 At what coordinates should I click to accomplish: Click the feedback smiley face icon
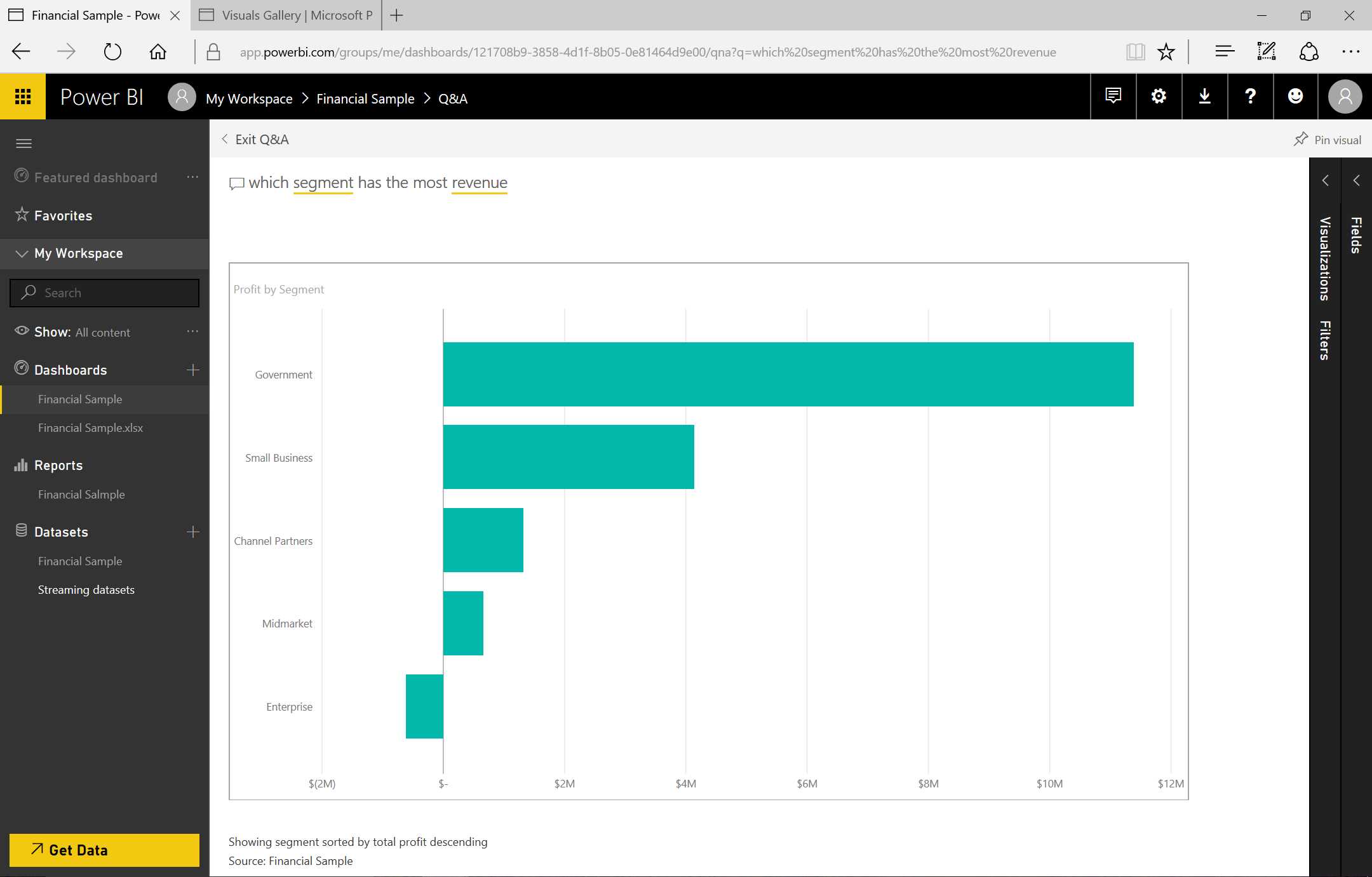(1295, 97)
